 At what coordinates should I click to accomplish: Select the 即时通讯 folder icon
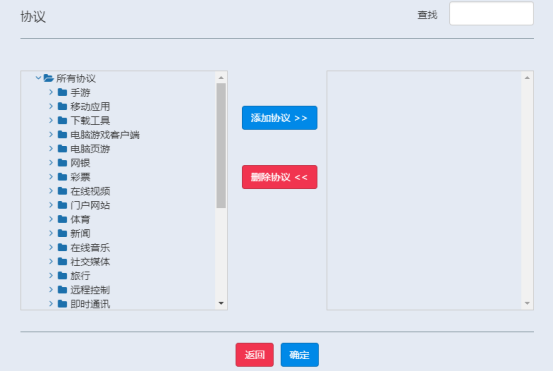tap(63, 303)
